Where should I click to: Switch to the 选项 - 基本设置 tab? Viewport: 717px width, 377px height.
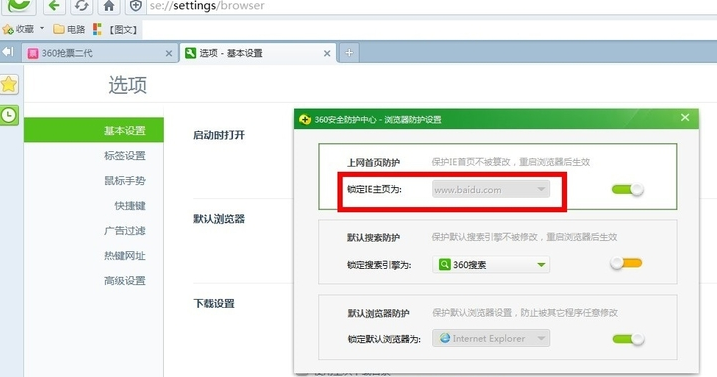click(x=258, y=53)
